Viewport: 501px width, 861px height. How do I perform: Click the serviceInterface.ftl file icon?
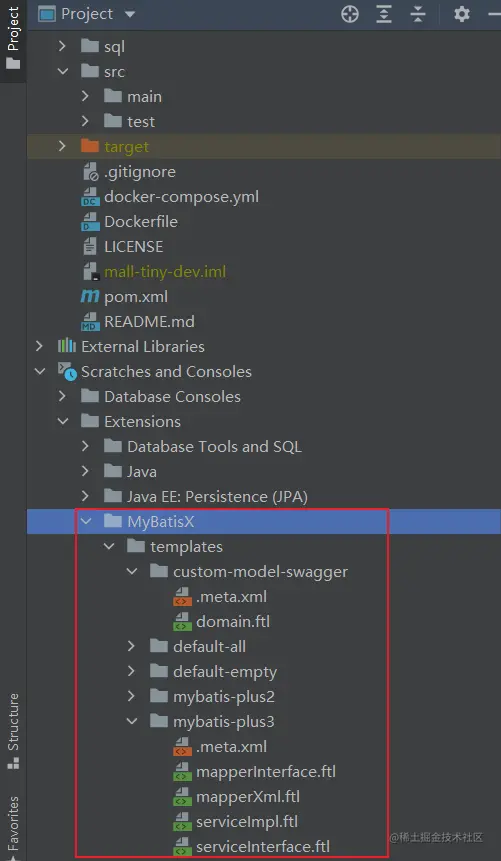(x=182, y=847)
